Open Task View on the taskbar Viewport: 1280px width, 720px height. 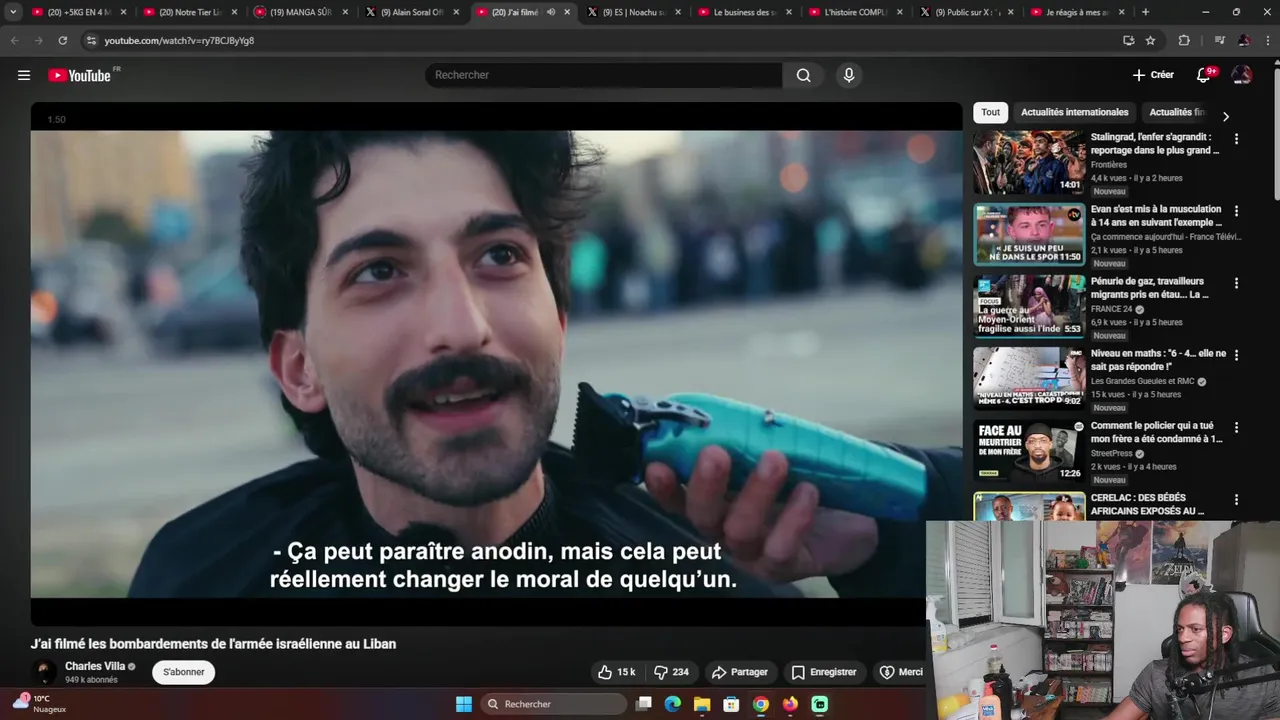[x=644, y=704]
